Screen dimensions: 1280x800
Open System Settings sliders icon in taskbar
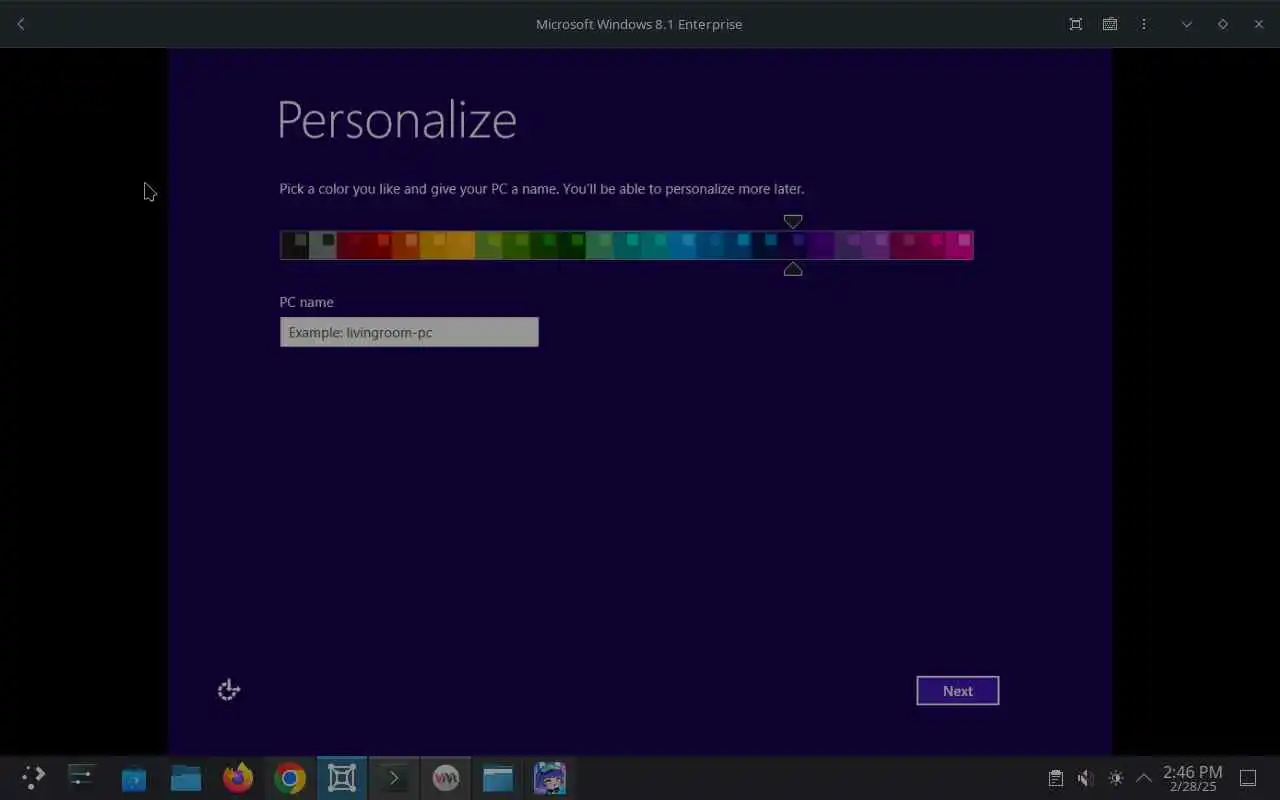(x=81, y=778)
